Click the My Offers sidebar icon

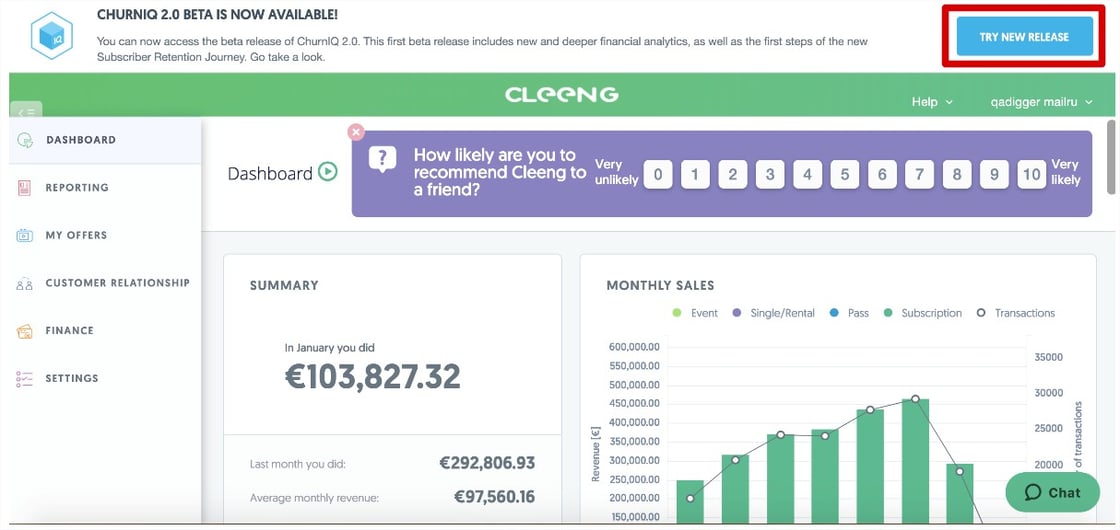[x=24, y=236]
